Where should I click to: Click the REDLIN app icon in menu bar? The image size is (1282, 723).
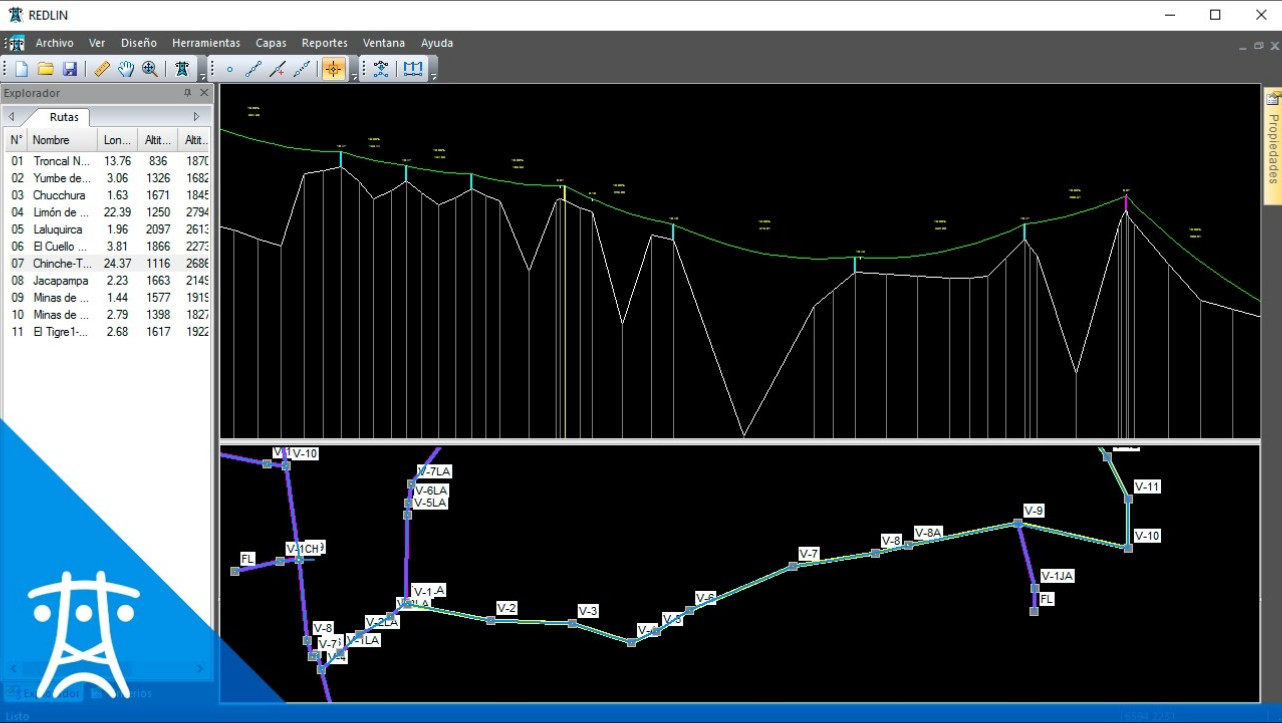point(15,43)
